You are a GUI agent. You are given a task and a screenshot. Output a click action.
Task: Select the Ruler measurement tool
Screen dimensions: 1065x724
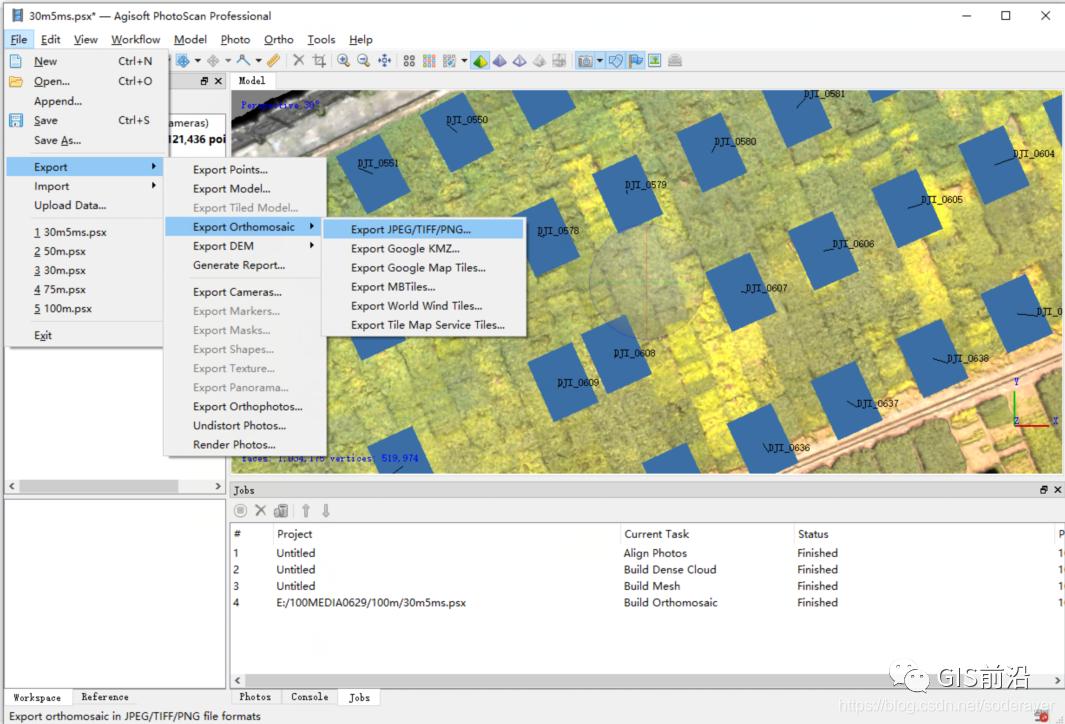[x=273, y=61]
